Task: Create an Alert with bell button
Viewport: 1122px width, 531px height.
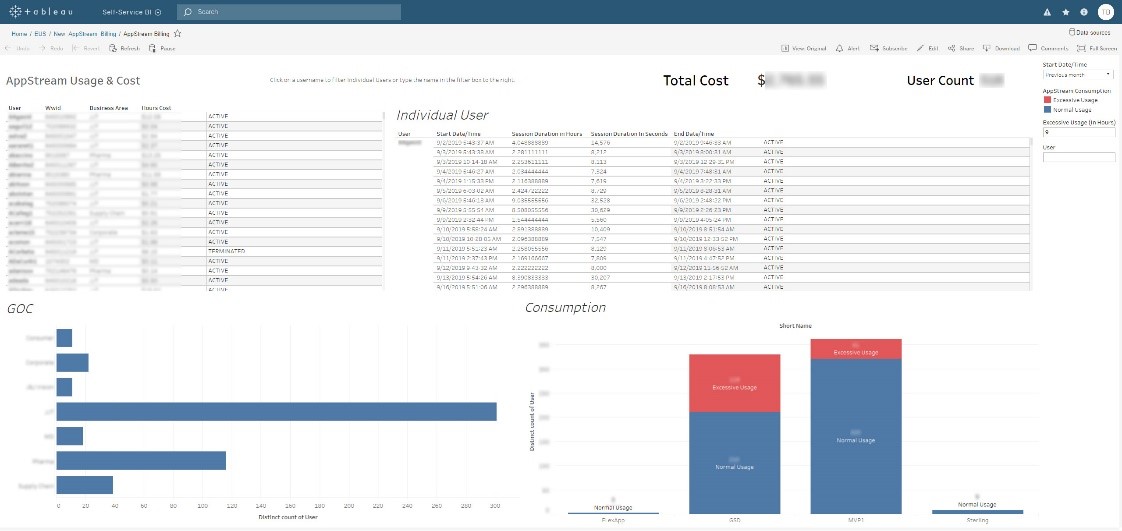Action: 848,49
